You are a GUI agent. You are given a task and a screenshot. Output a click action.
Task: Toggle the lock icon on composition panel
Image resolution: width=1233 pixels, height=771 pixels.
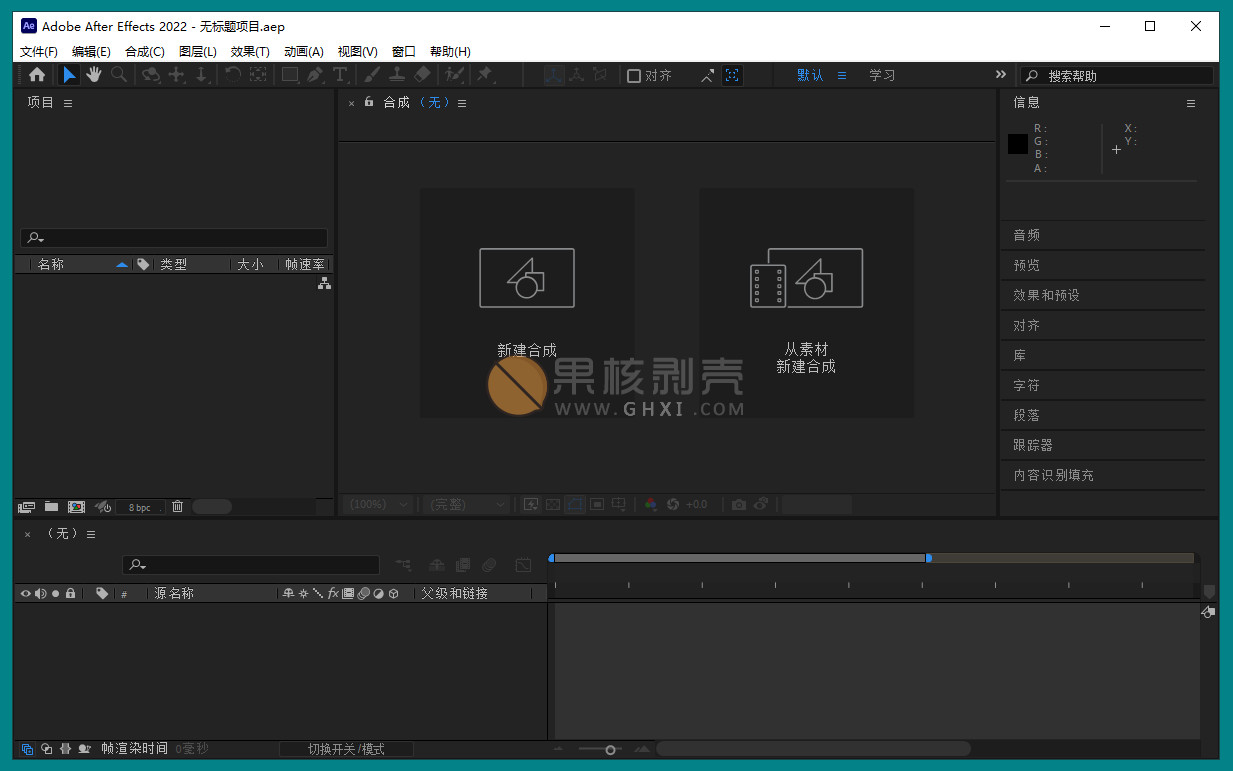pos(369,102)
